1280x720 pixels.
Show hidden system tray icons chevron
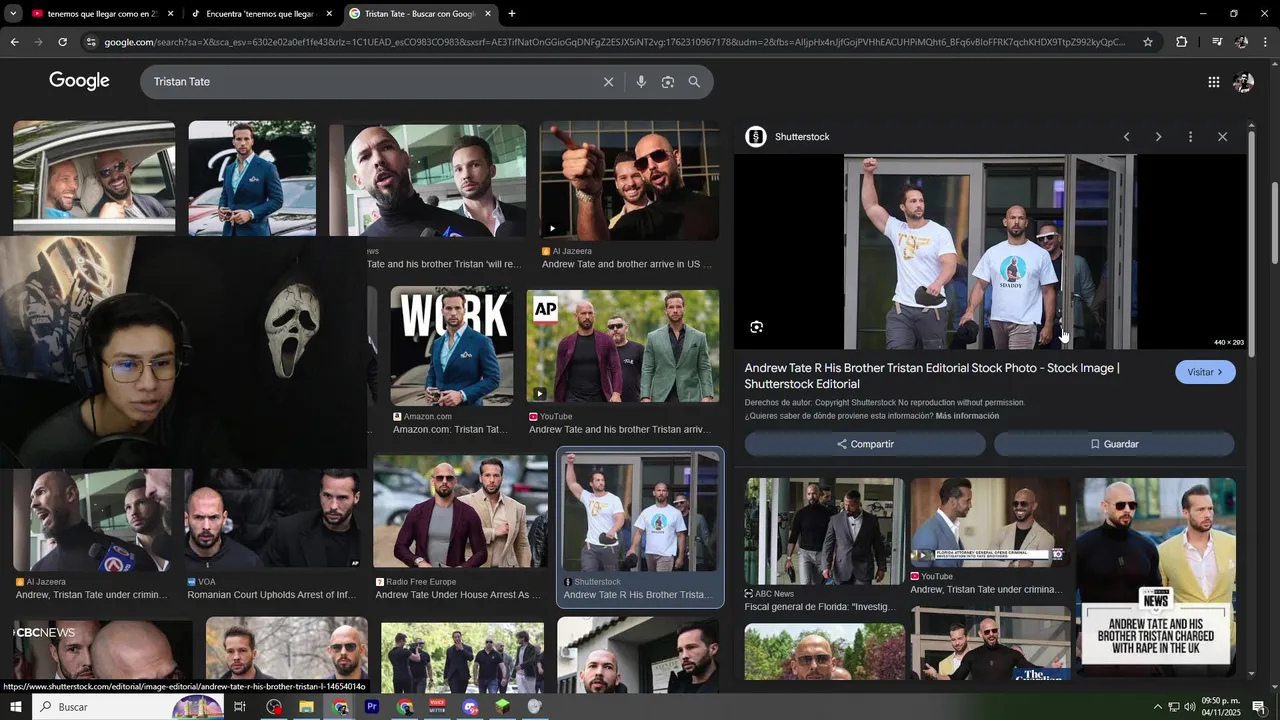pos(1158,707)
